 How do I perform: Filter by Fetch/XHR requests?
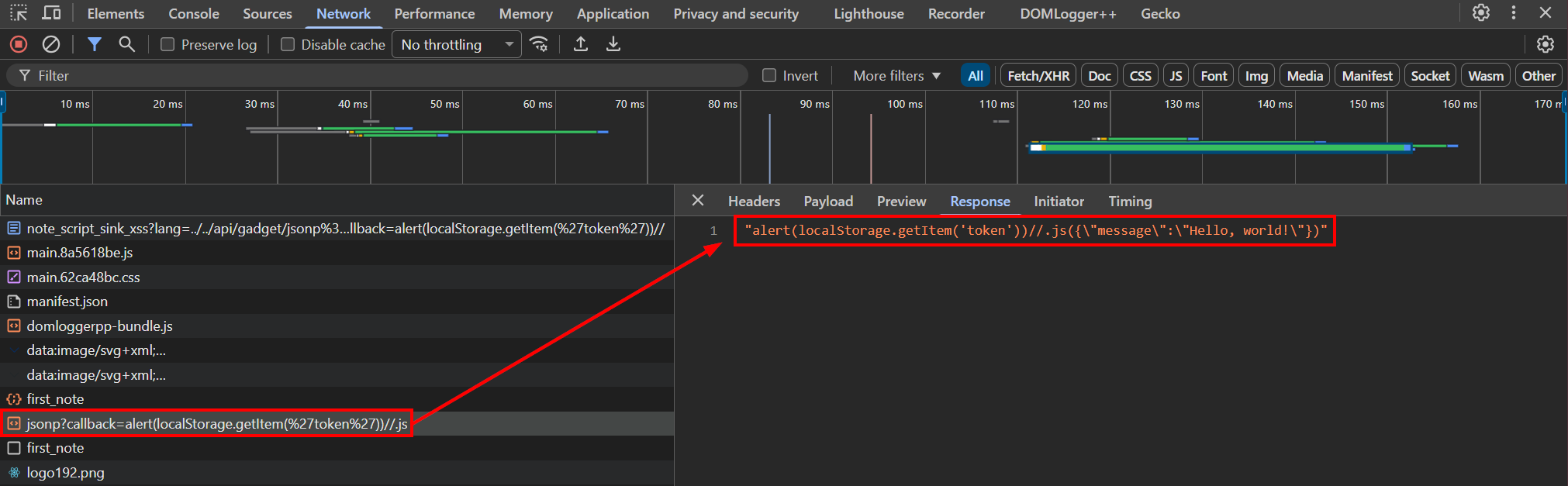point(1038,75)
